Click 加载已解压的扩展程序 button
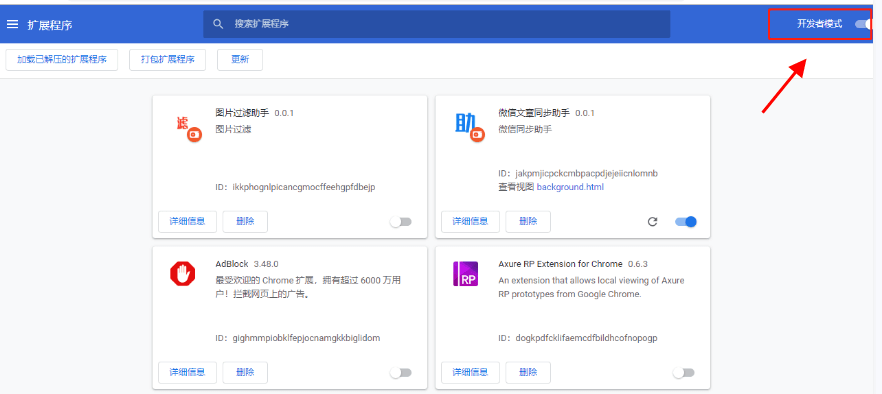The image size is (882, 394). [62, 60]
